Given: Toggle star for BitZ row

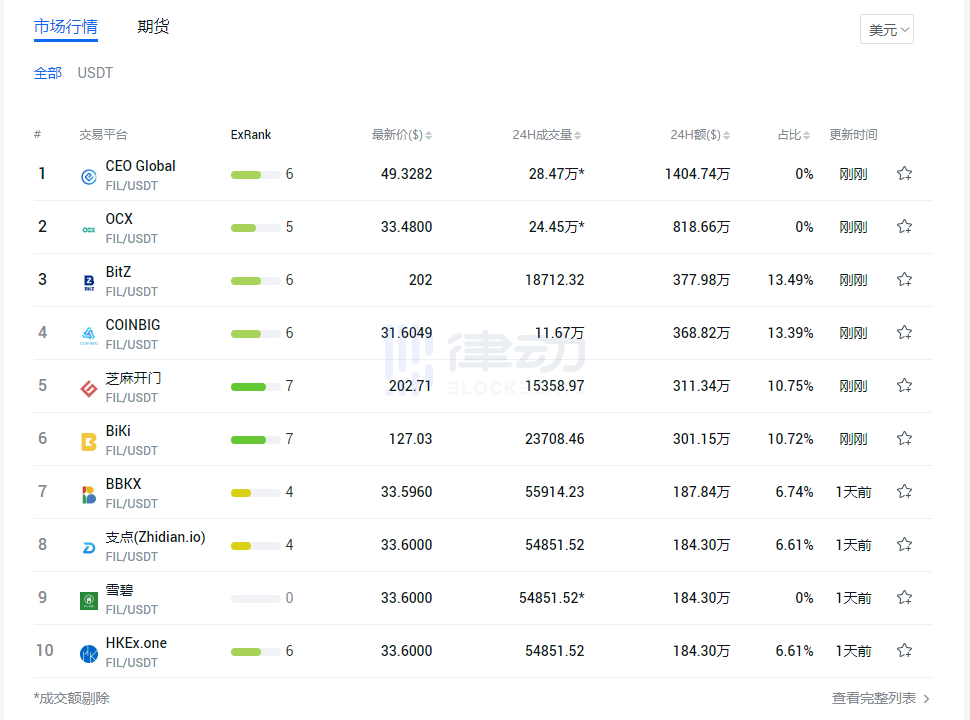Looking at the screenshot, I should click(x=904, y=280).
